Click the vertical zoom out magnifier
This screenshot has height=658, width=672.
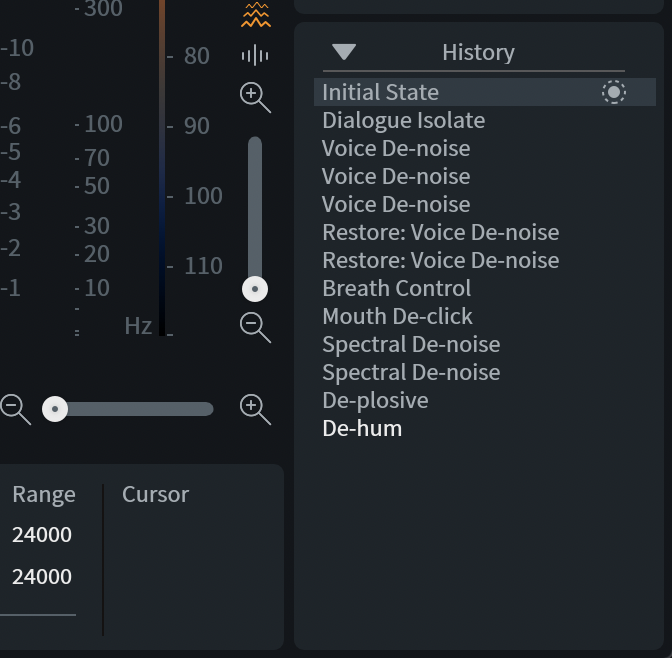[x=255, y=328]
